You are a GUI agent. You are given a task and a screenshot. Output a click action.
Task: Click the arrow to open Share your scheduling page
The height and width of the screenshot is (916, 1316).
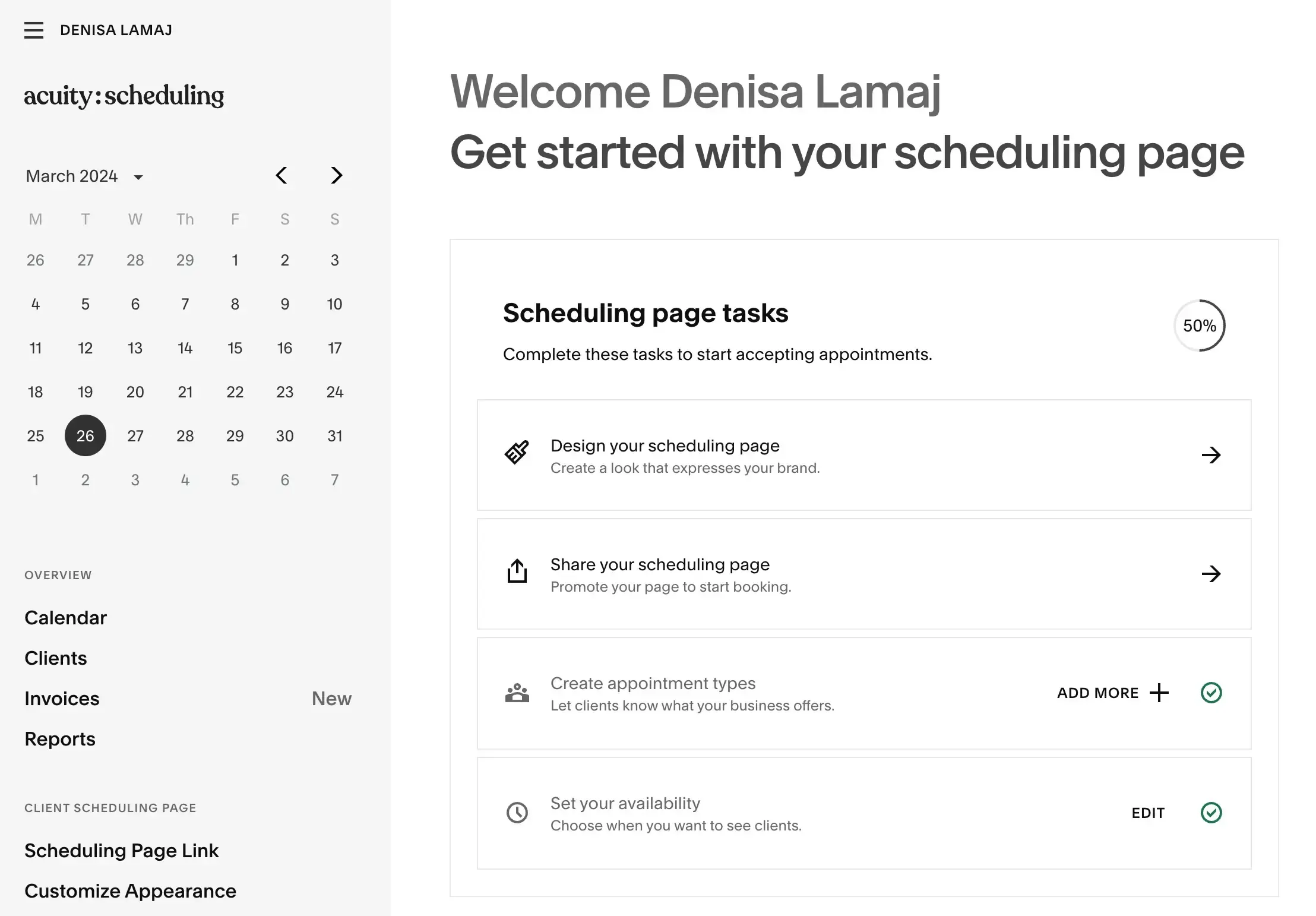(x=1212, y=573)
